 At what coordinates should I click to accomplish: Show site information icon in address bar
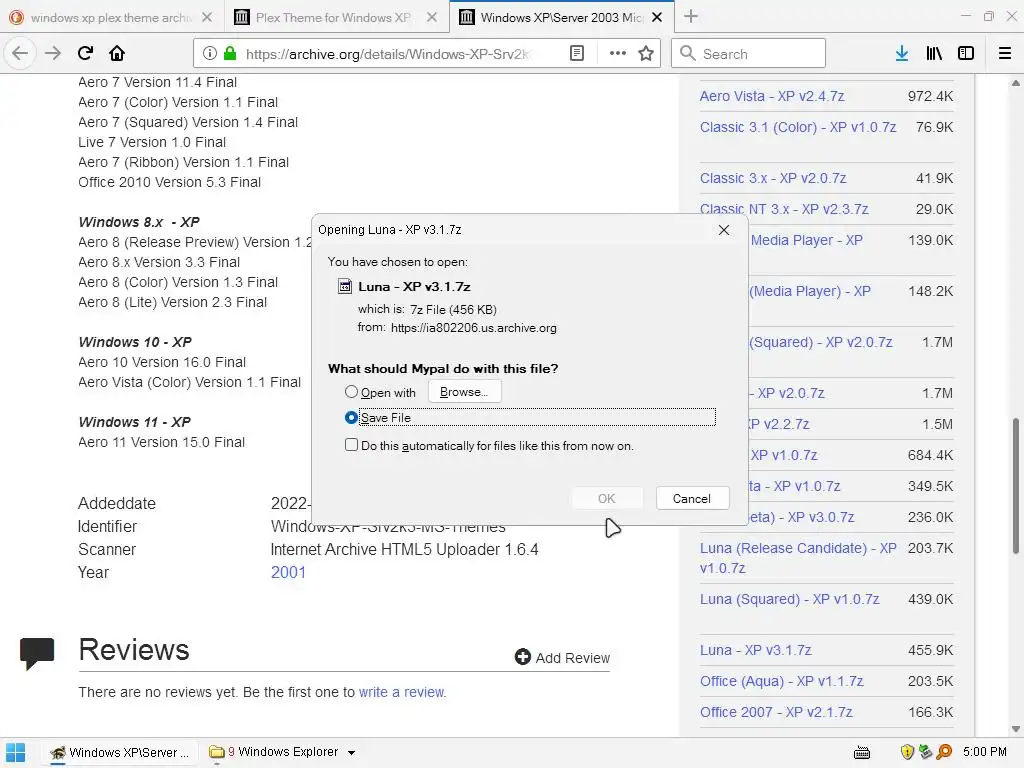(x=209, y=54)
